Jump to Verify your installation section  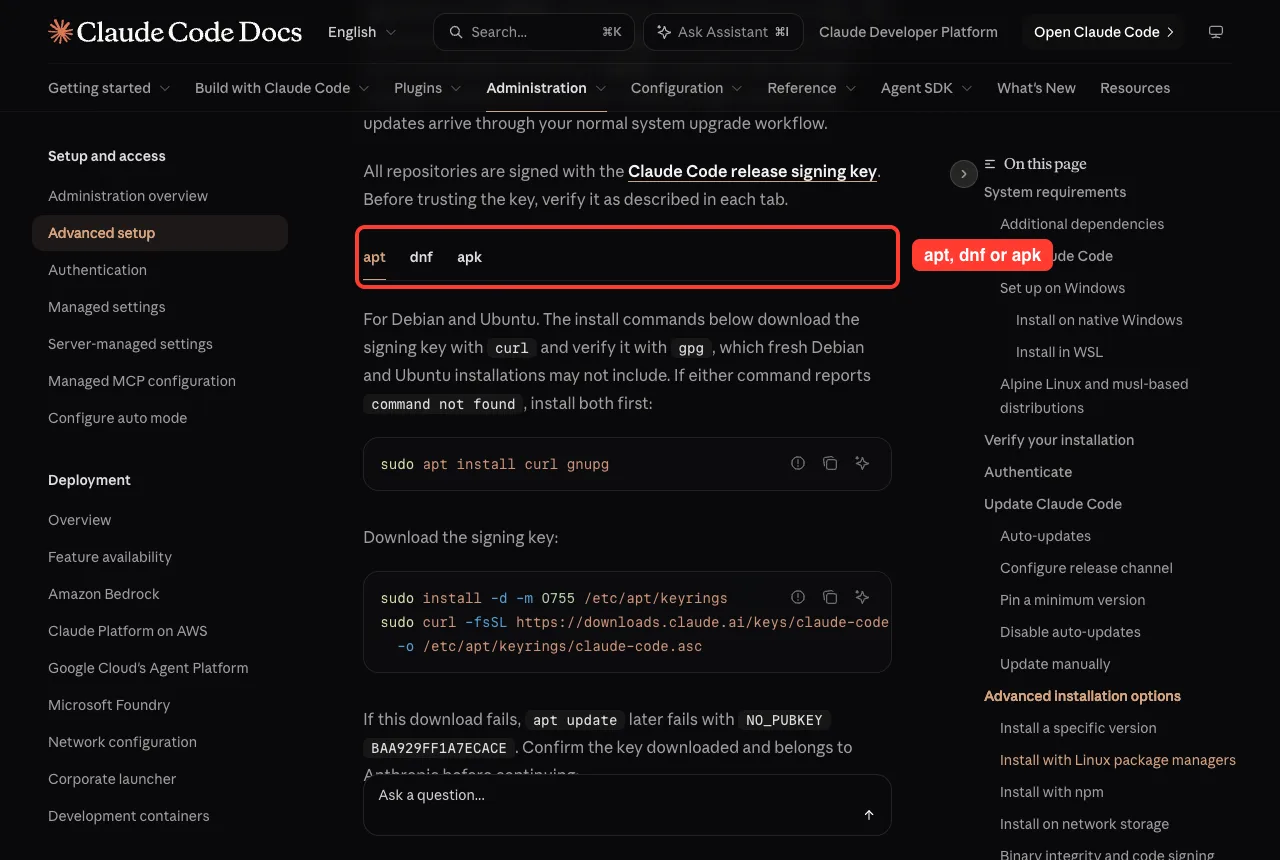point(1059,440)
